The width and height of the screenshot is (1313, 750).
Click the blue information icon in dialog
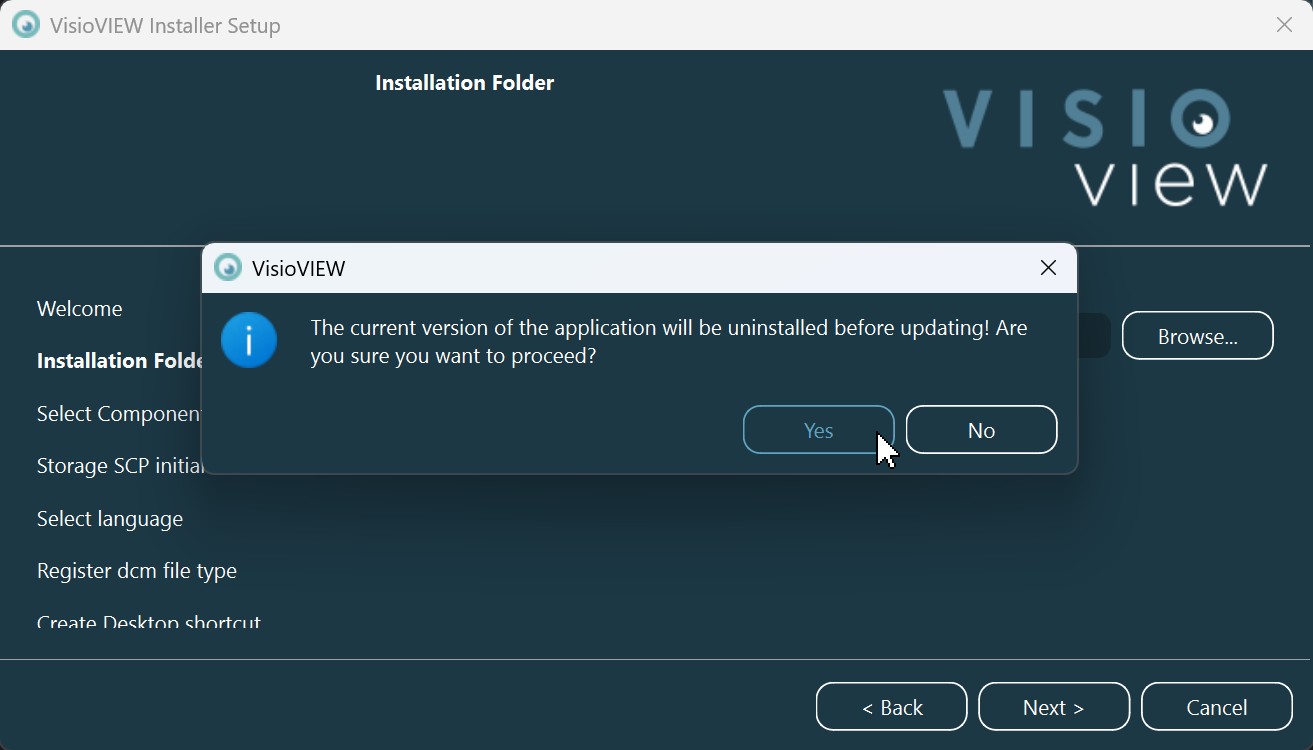pyautogui.click(x=248, y=340)
